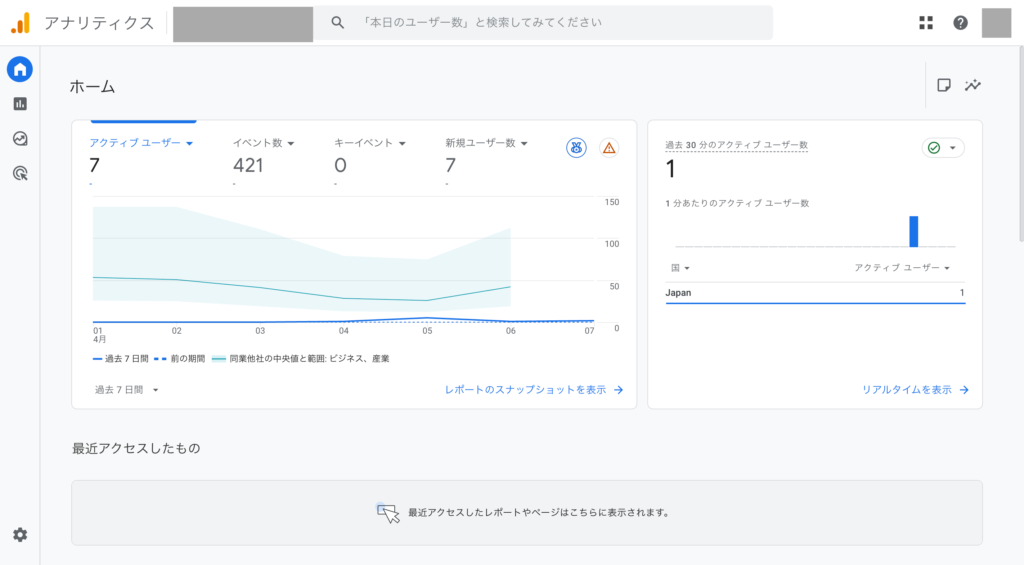This screenshot has height=565, width=1024.
Task: Select the 新規ユーザー数 metric tab
Action: tap(485, 143)
